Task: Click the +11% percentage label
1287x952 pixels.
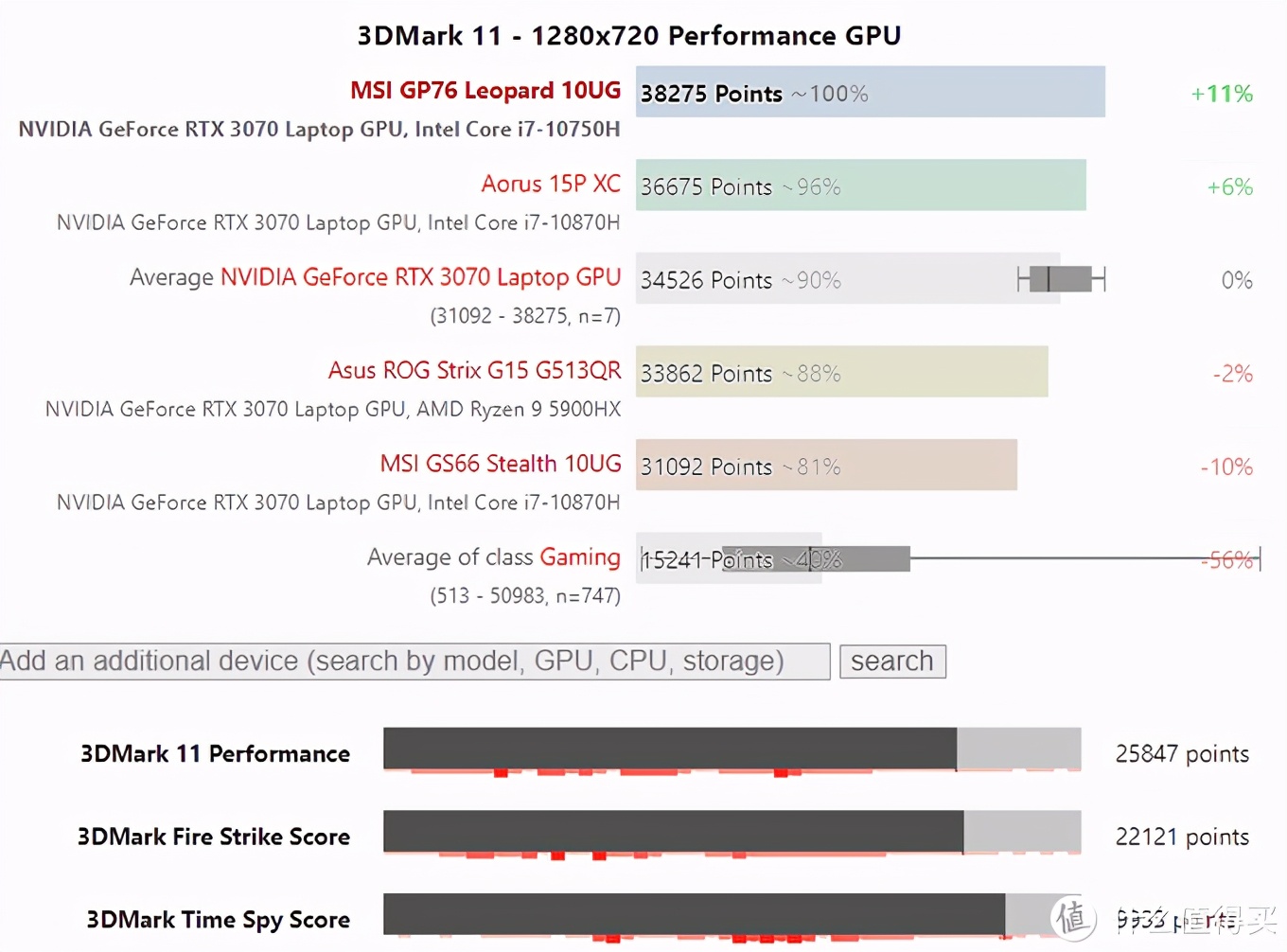Action: 1221,93
